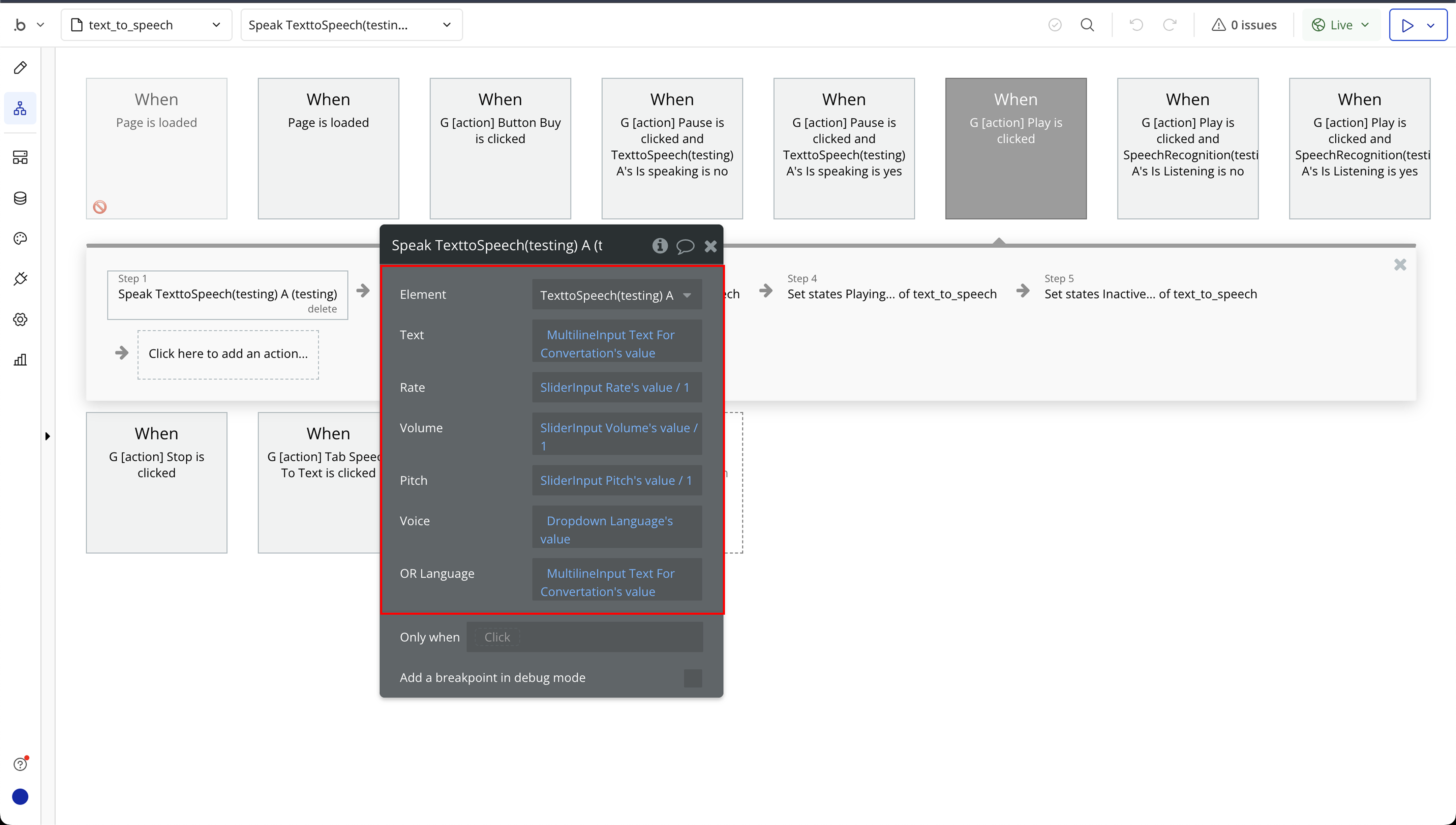Delete Step 1 Speak action

point(322,309)
